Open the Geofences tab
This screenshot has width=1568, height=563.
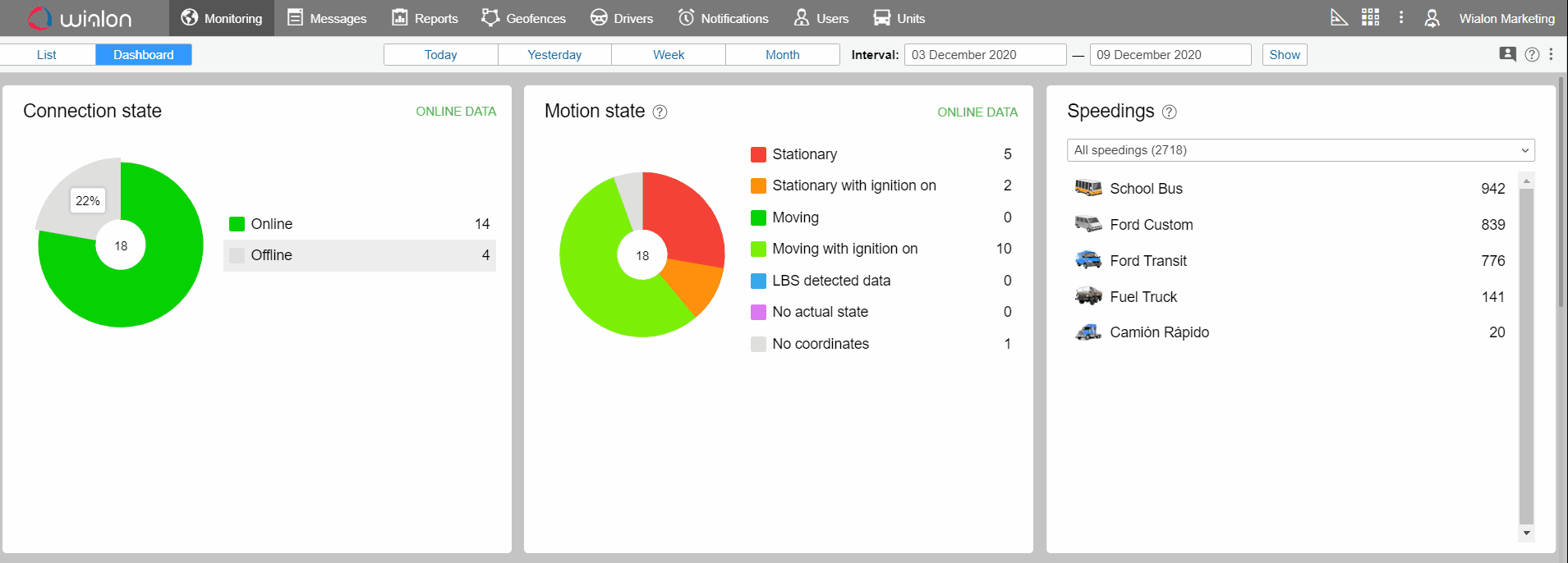pyautogui.click(x=523, y=18)
